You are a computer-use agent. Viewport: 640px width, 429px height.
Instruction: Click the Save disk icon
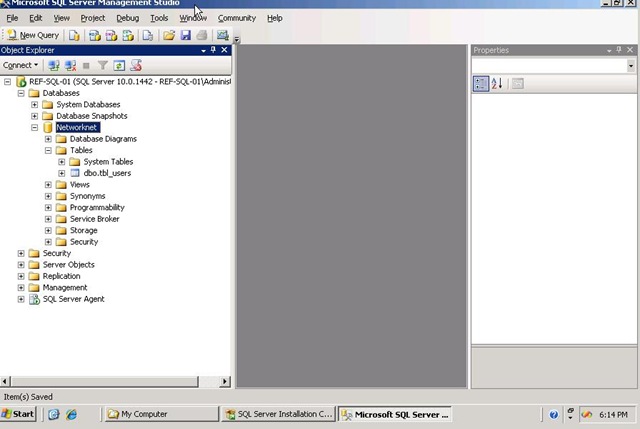pyautogui.click(x=186, y=36)
